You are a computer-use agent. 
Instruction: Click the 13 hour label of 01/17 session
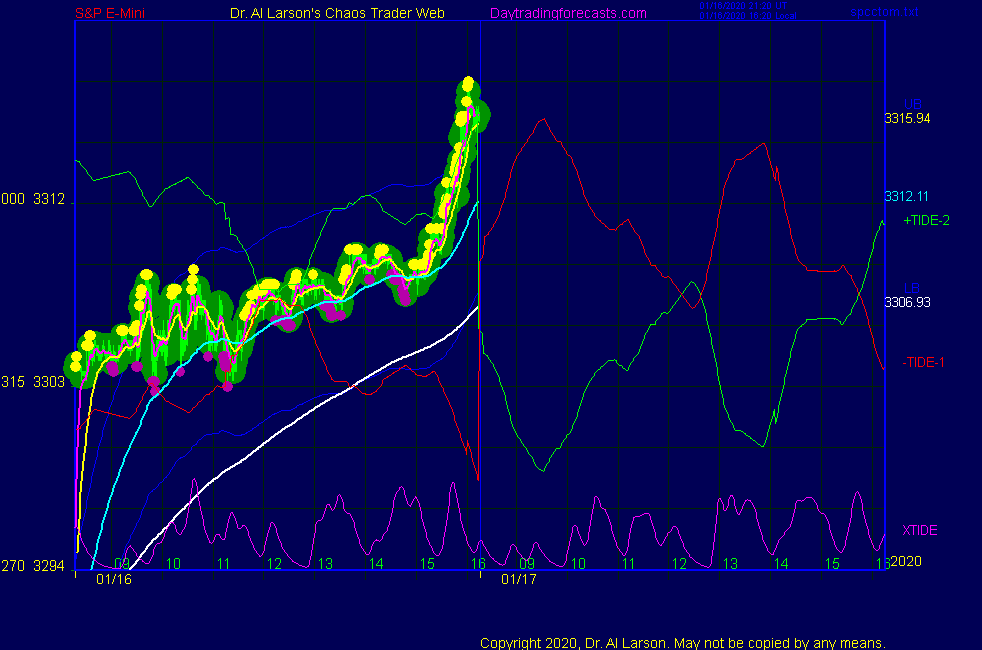click(x=730, y=564)
